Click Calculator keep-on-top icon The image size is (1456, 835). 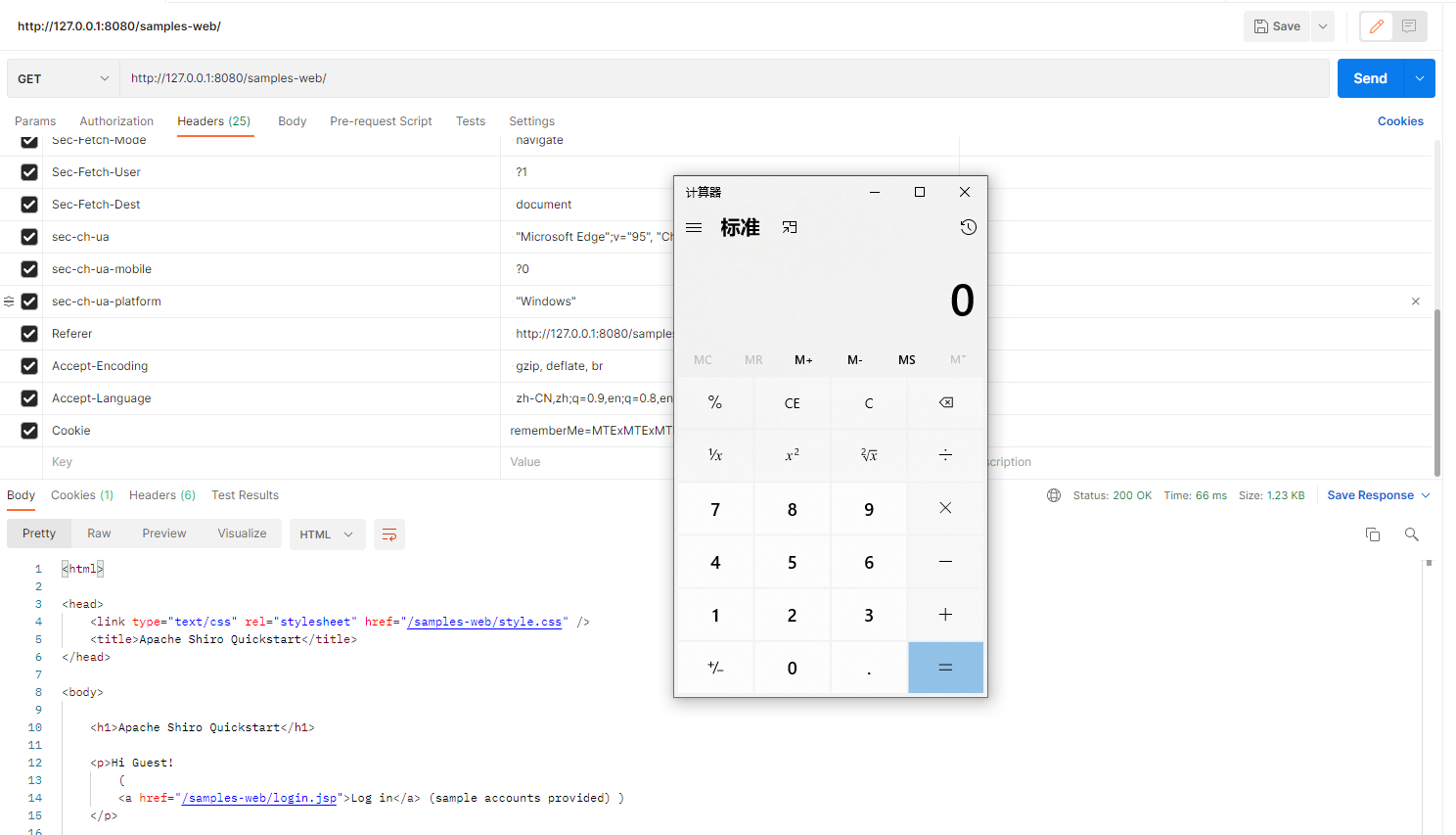[x=790, y=227]
